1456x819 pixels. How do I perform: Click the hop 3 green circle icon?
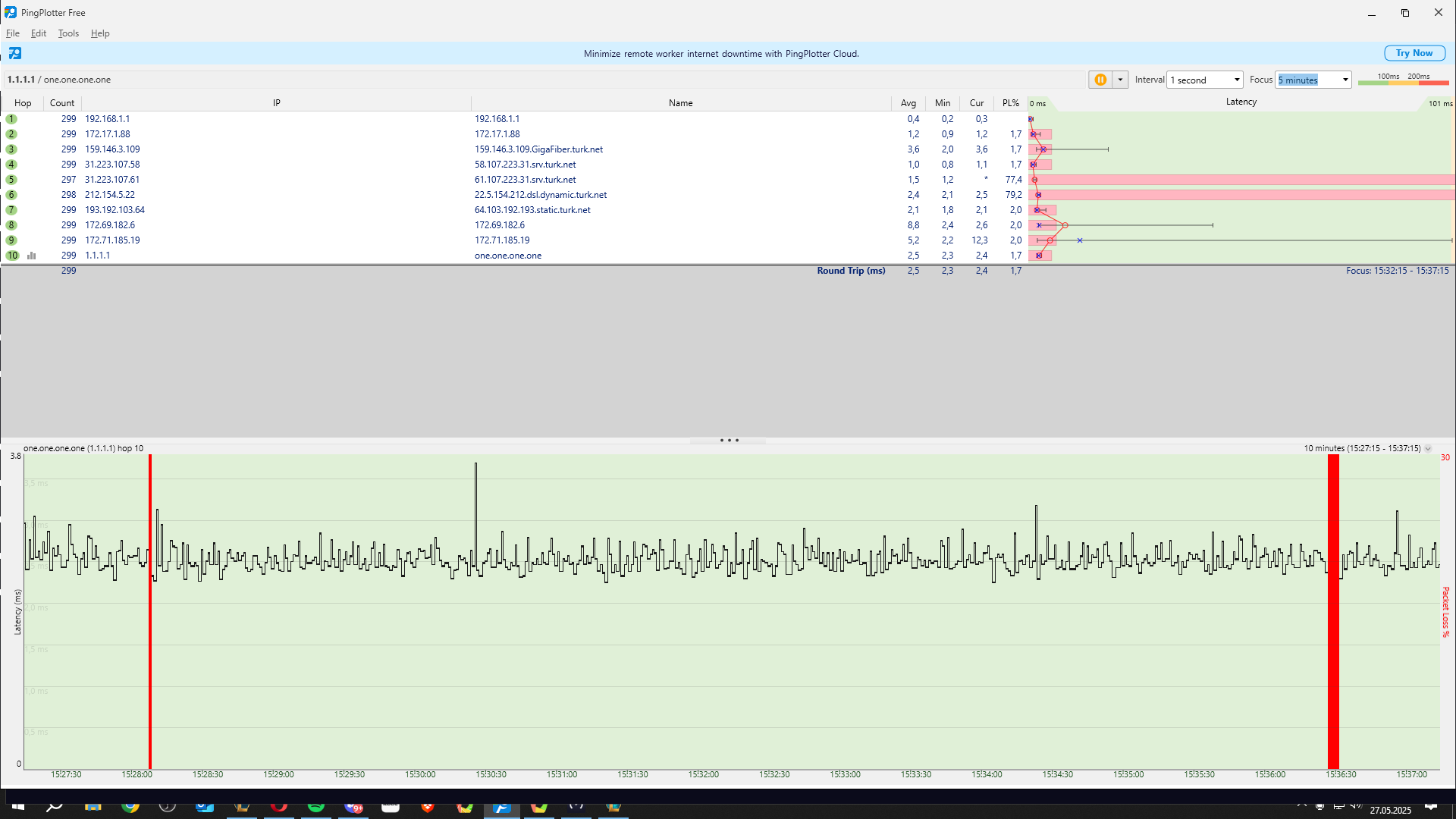point(11,149)
